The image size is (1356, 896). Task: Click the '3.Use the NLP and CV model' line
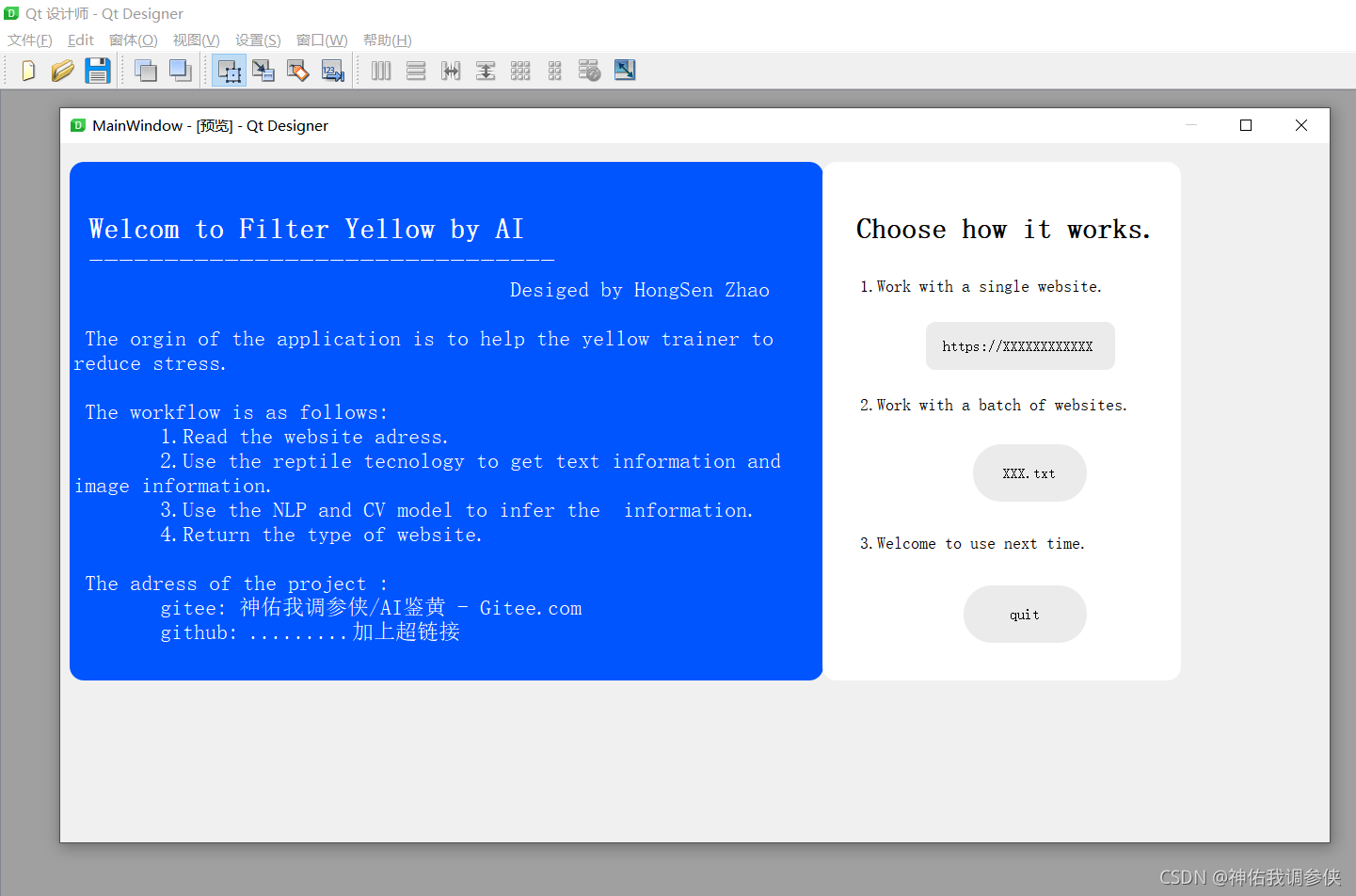click(456, 510)
